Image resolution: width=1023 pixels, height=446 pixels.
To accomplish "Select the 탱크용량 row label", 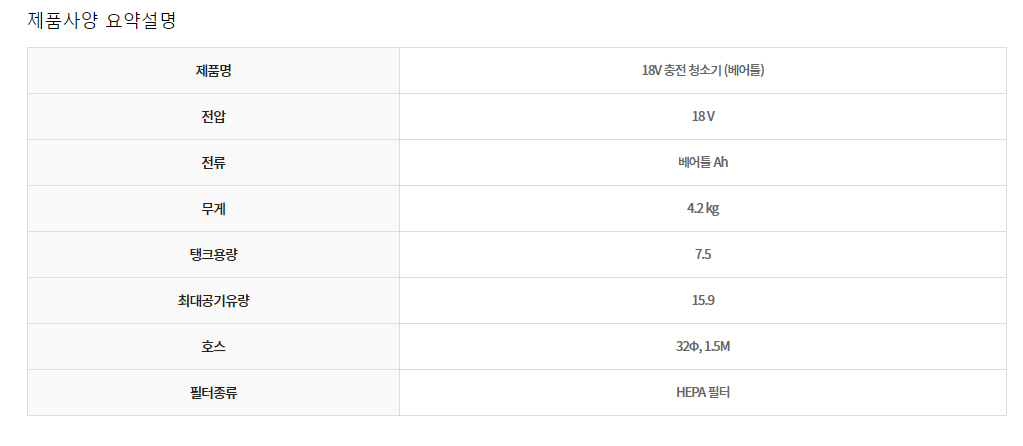I will (x=213, y=255).
